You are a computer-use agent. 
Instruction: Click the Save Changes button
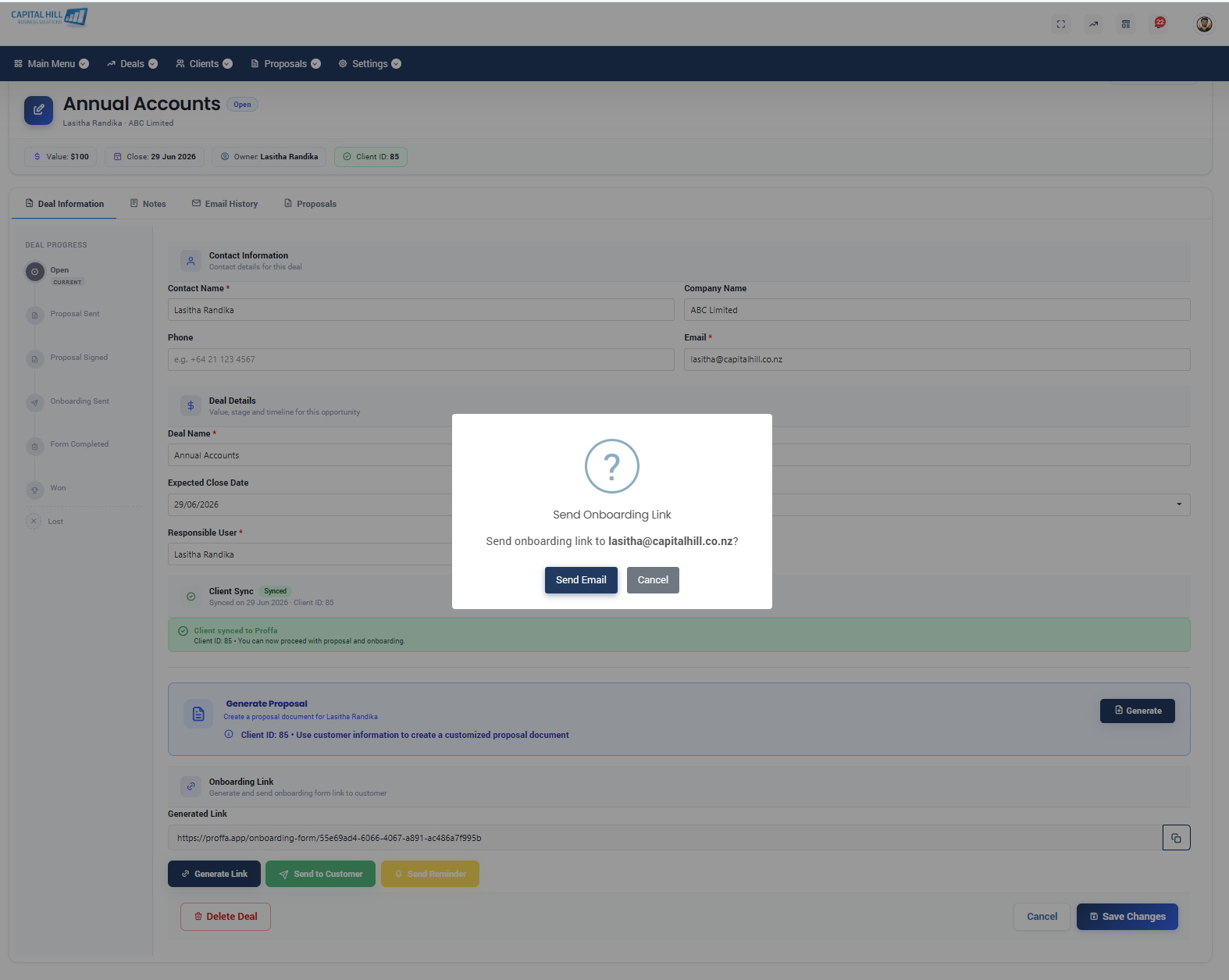[1127, 917]
